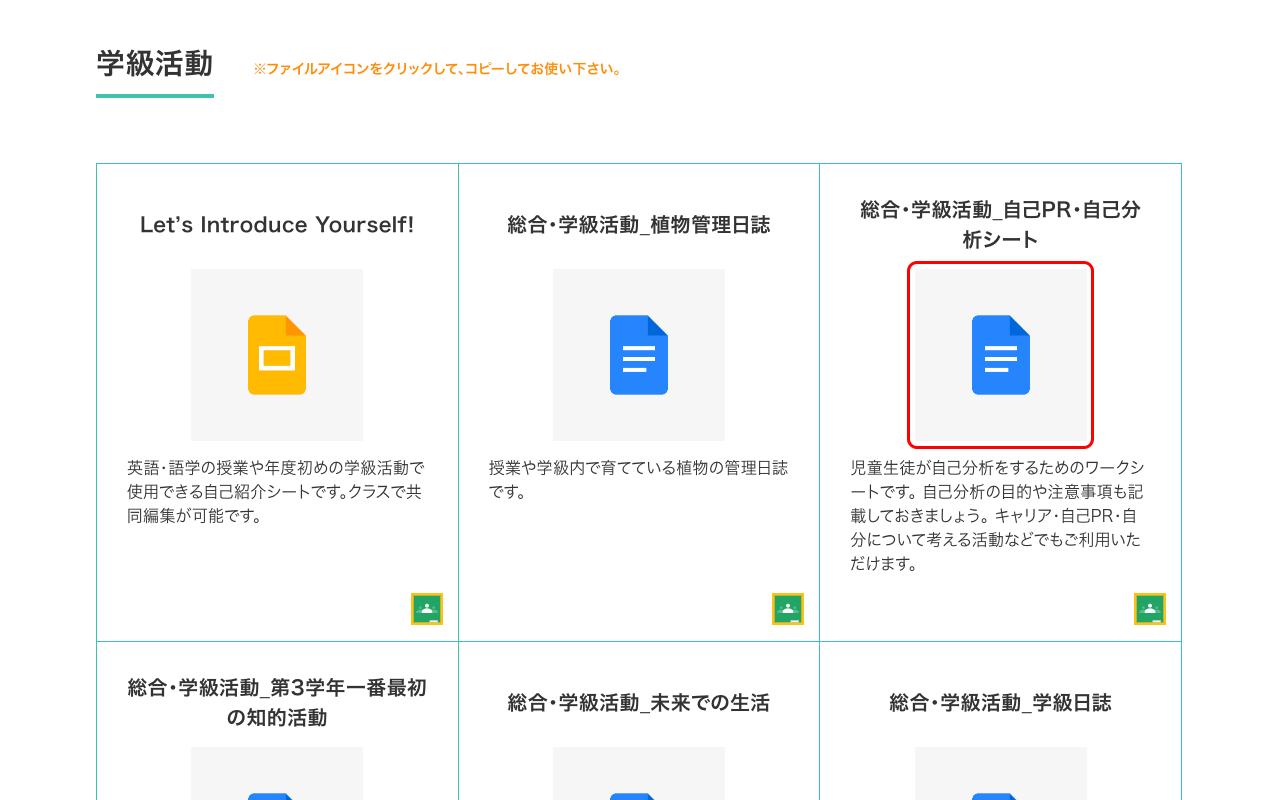The height and width of the screenshot is (800, 1280).
Task: Click Classroom icon in 植物管理日誌 card
Action: click(x=788, y=609)
